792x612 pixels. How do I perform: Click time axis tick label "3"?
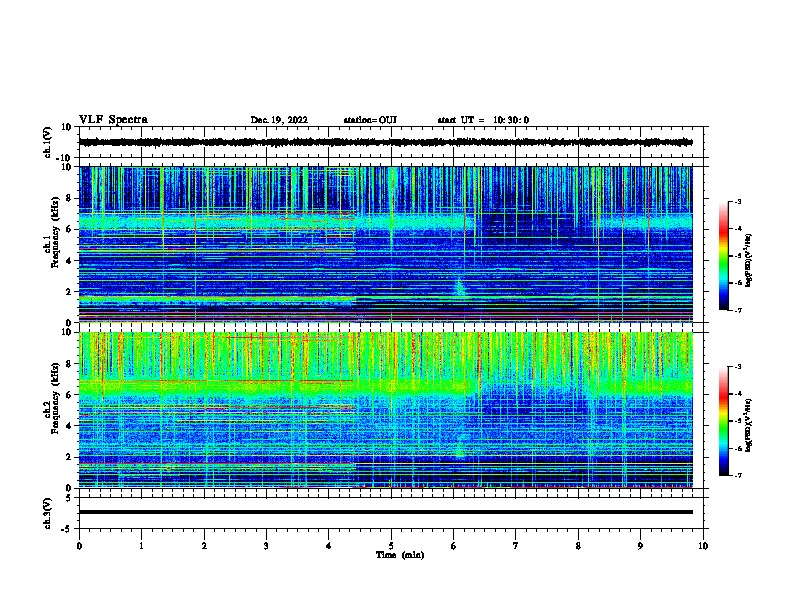[266, 546]
